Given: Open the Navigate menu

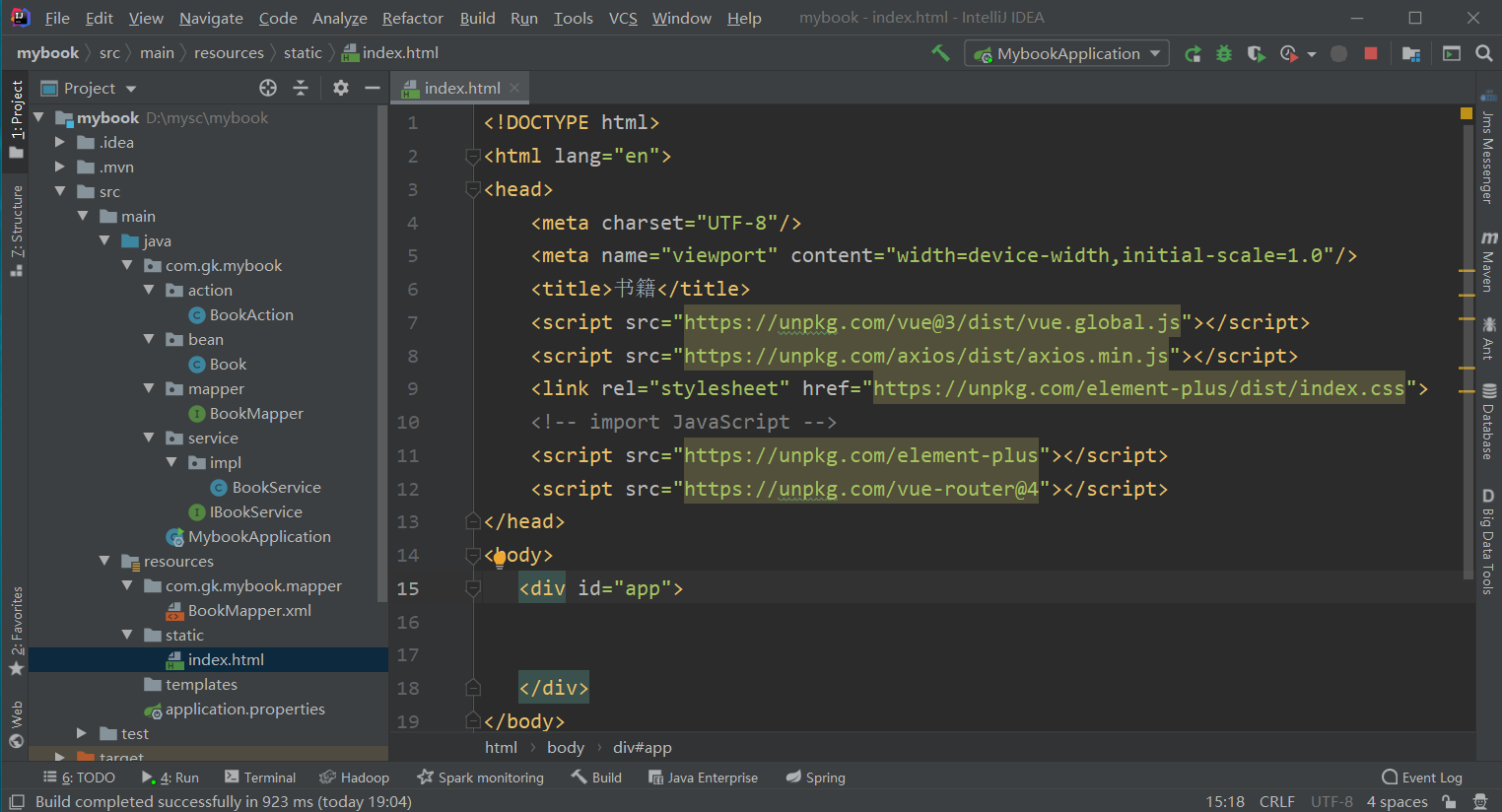Looking at the screenshot, I should point(211,18).
